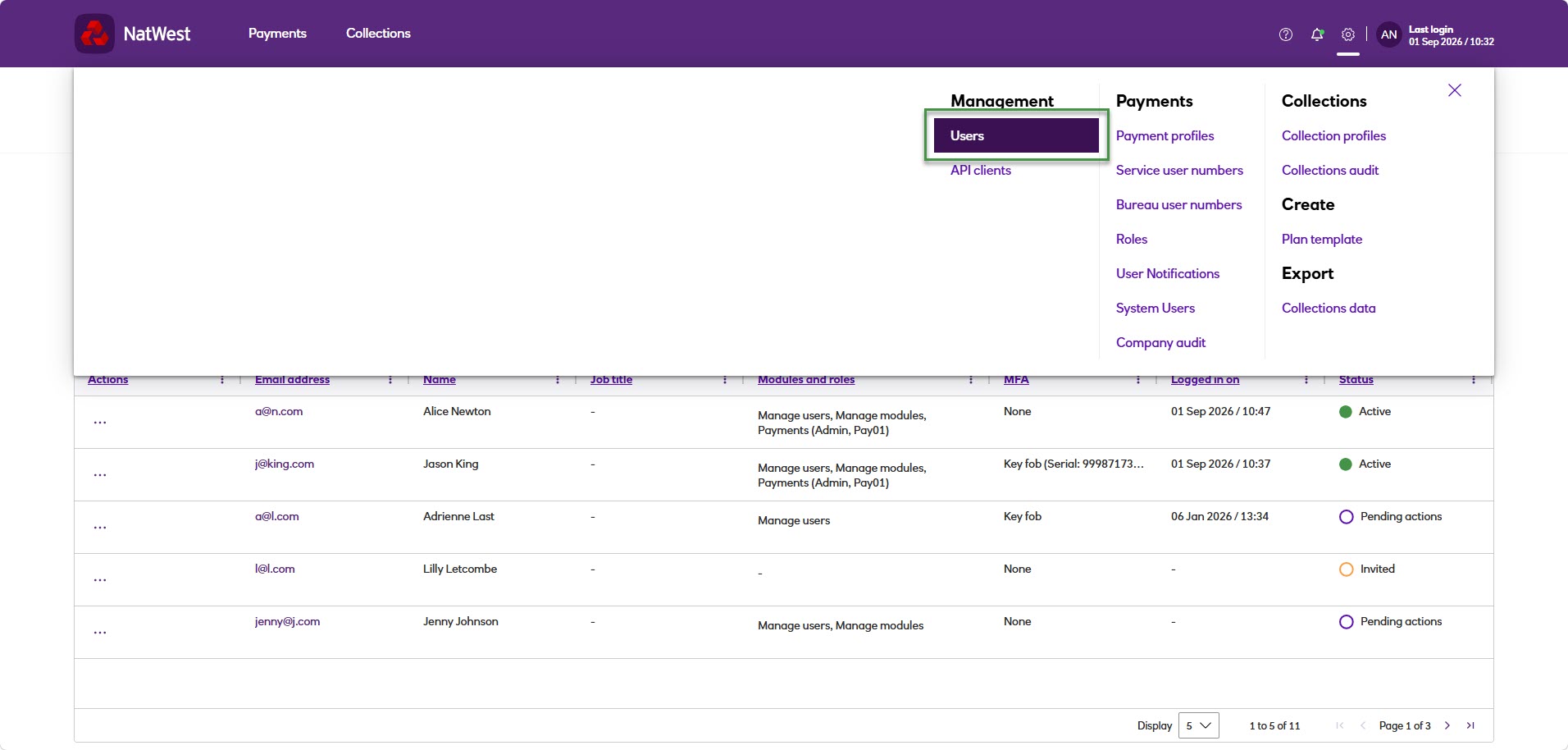
Task: Open the help question mark icon
Action: click(1286, 34)
